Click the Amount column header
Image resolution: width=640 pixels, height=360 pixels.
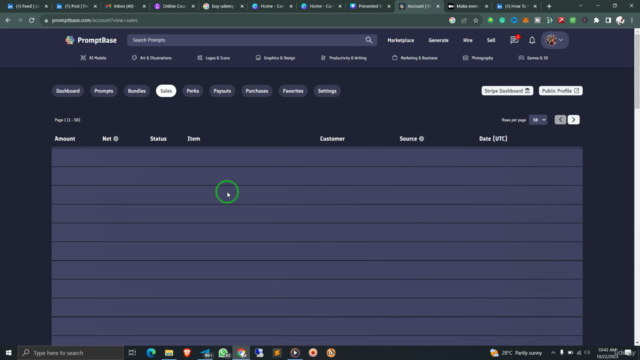[65, 139]
